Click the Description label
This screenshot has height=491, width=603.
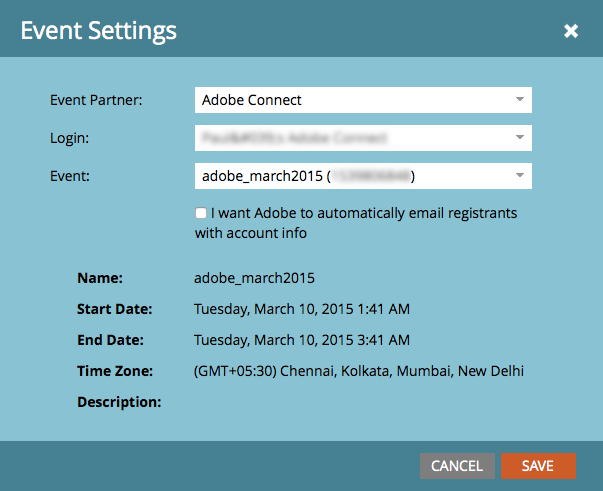[119, 402]
